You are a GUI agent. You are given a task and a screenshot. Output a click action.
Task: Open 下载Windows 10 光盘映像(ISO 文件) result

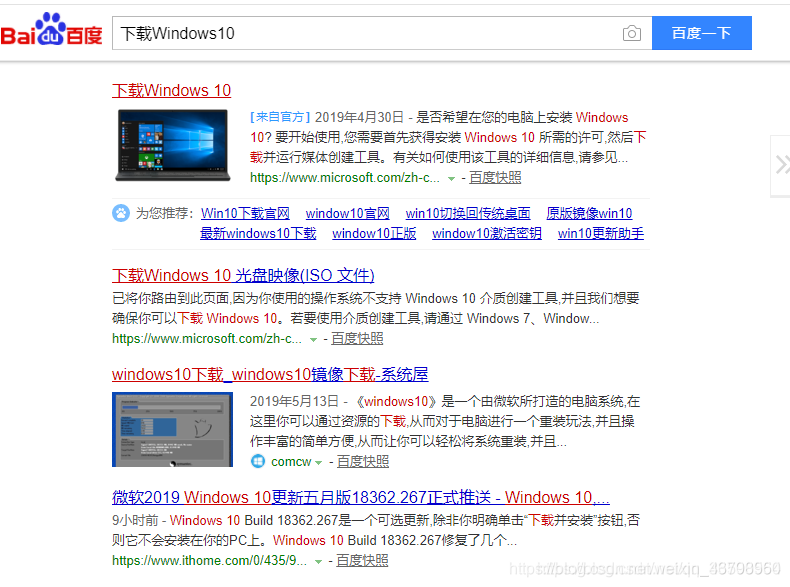click(x=243, y=276)
